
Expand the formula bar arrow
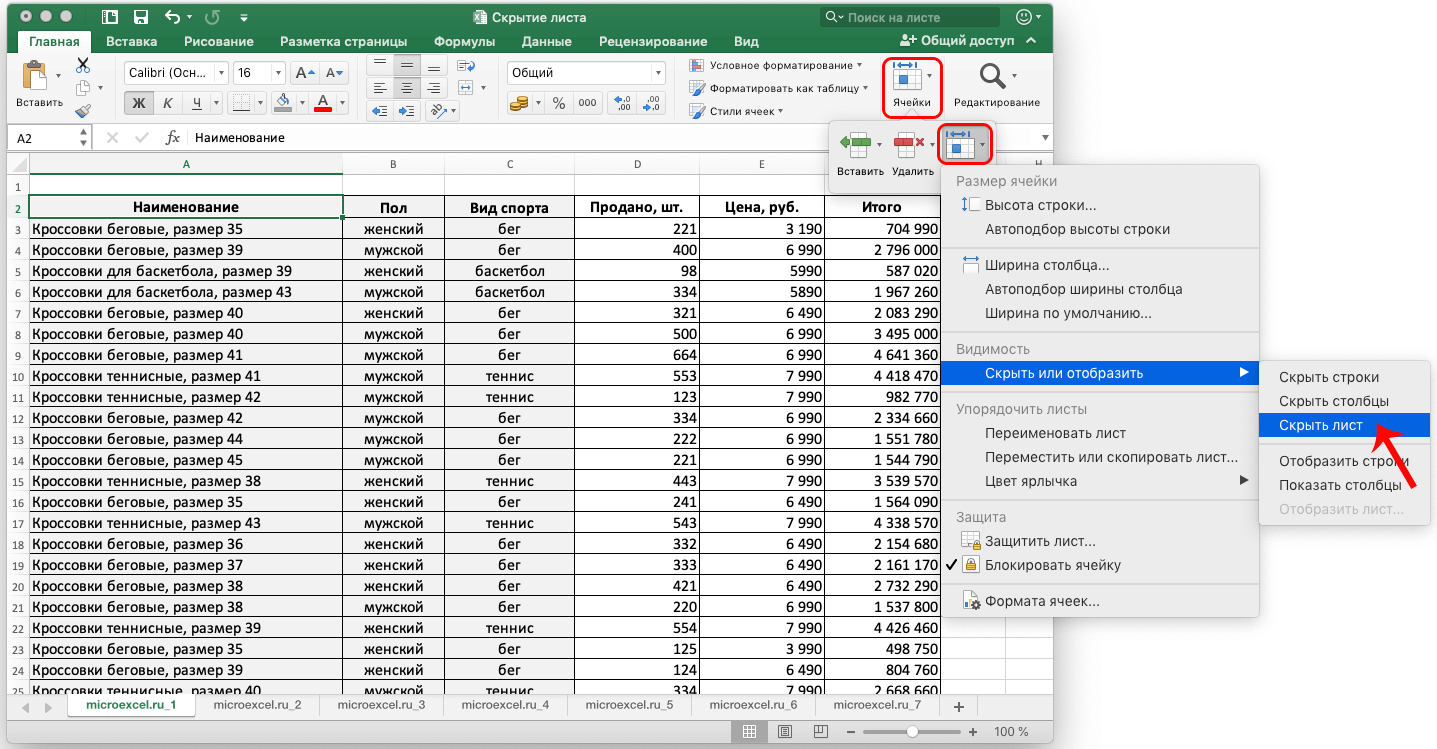pyautogui.click(x=1045, y=138)
